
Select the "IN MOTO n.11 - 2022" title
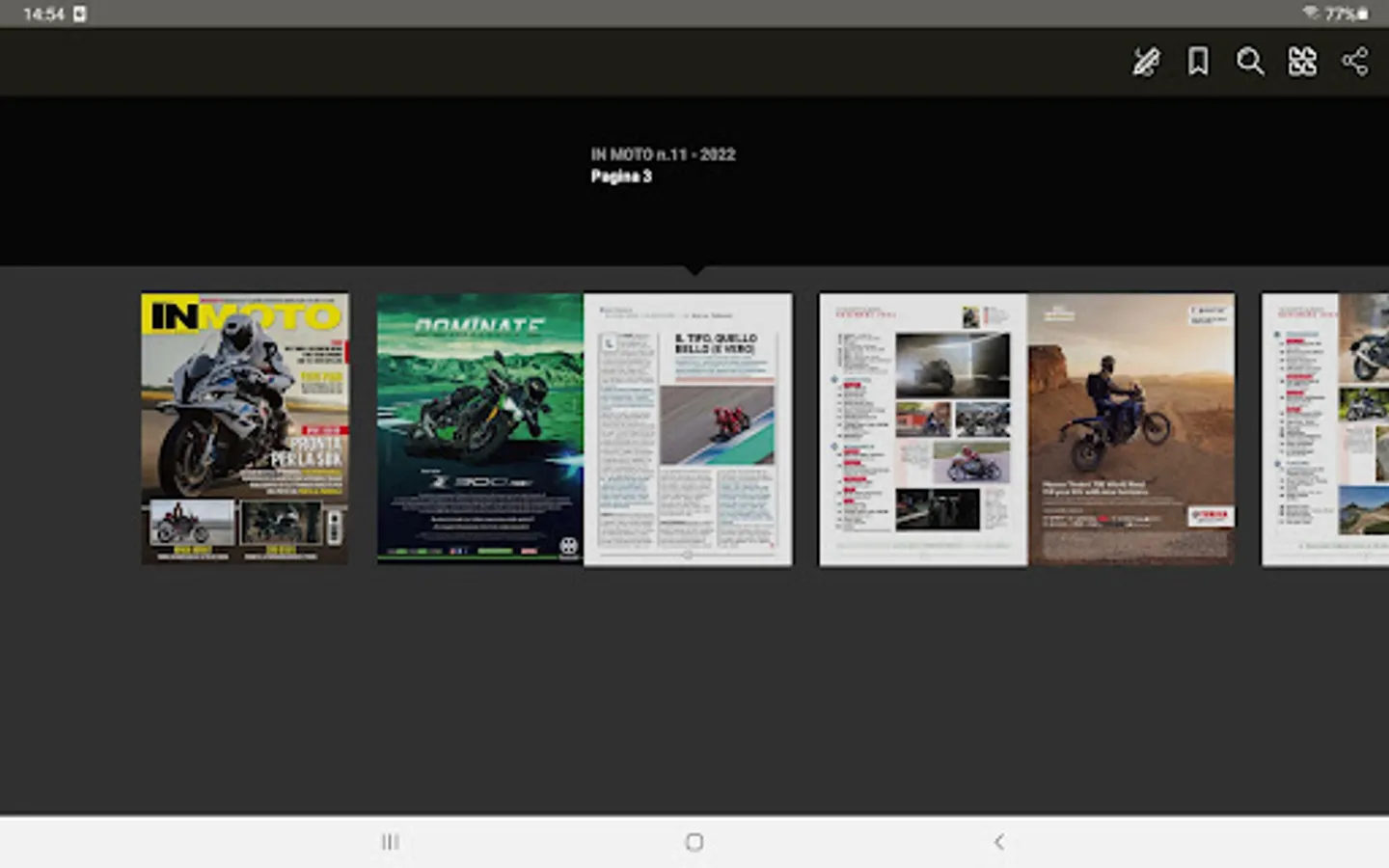(663, 154)
